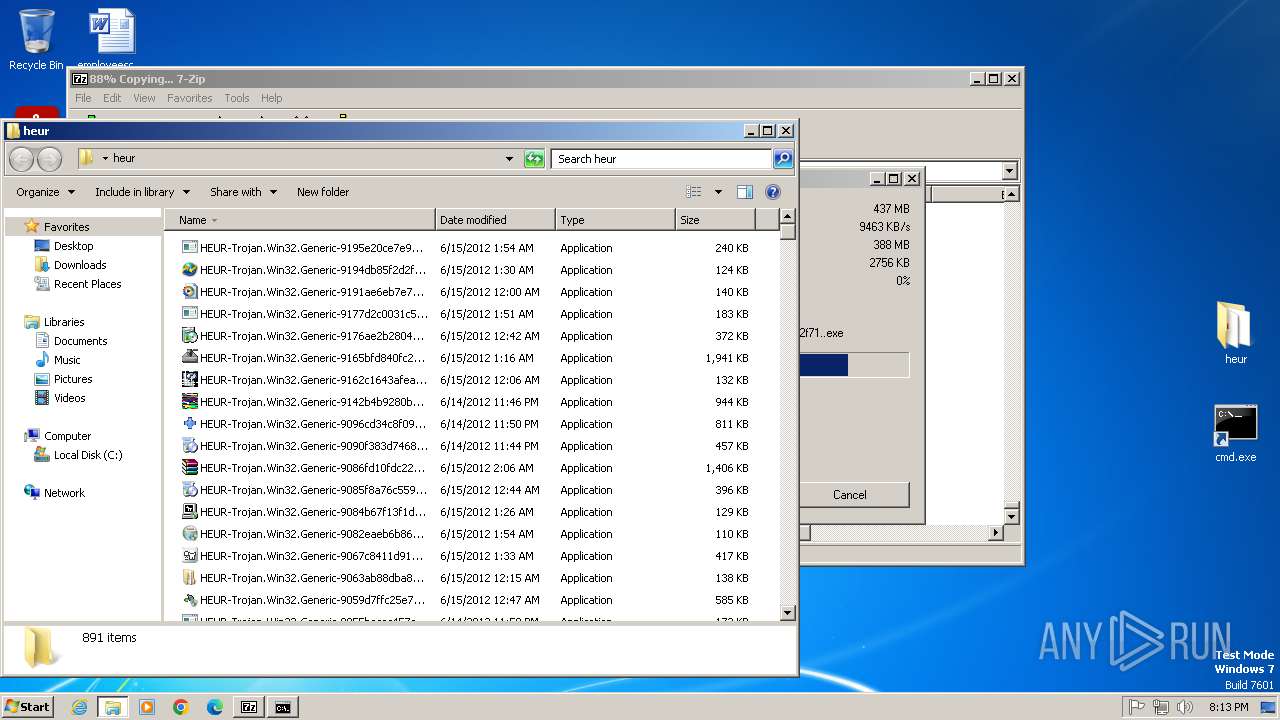The image size is (1280, 720).
Task: Open Internet Explorer from taskbar
Action: pos(79,707)
